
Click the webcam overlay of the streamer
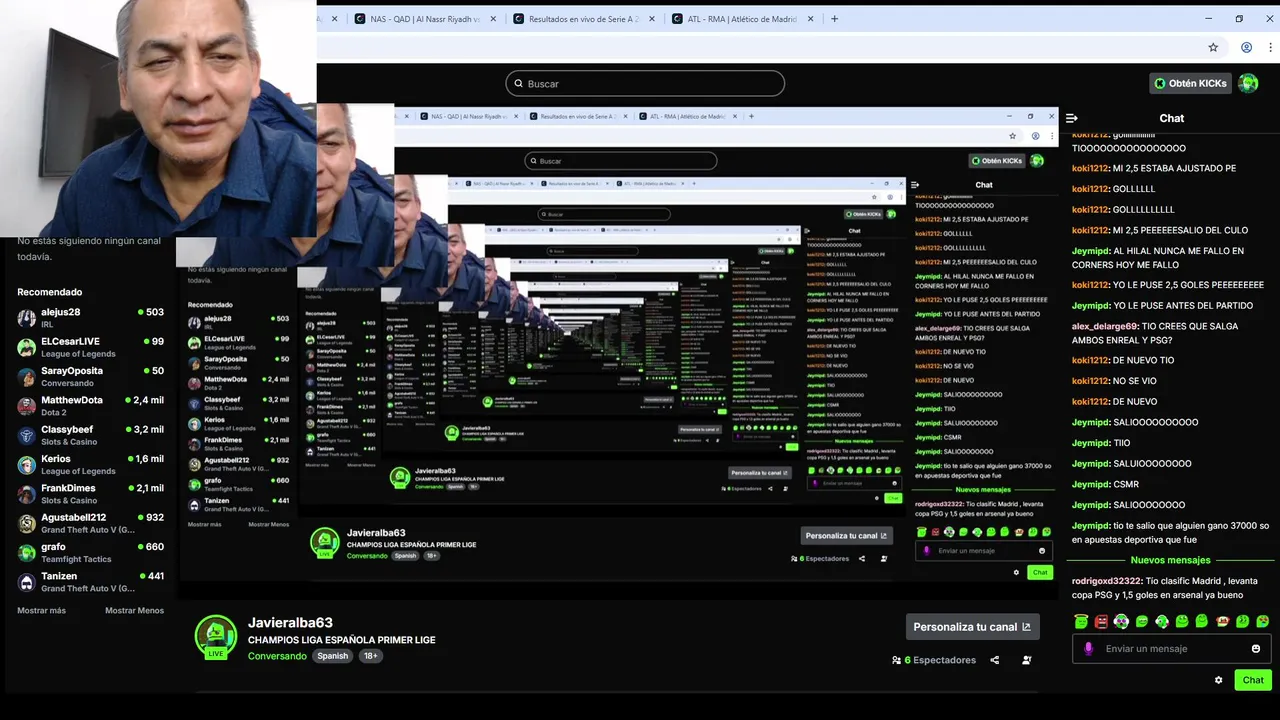point(158,118)
